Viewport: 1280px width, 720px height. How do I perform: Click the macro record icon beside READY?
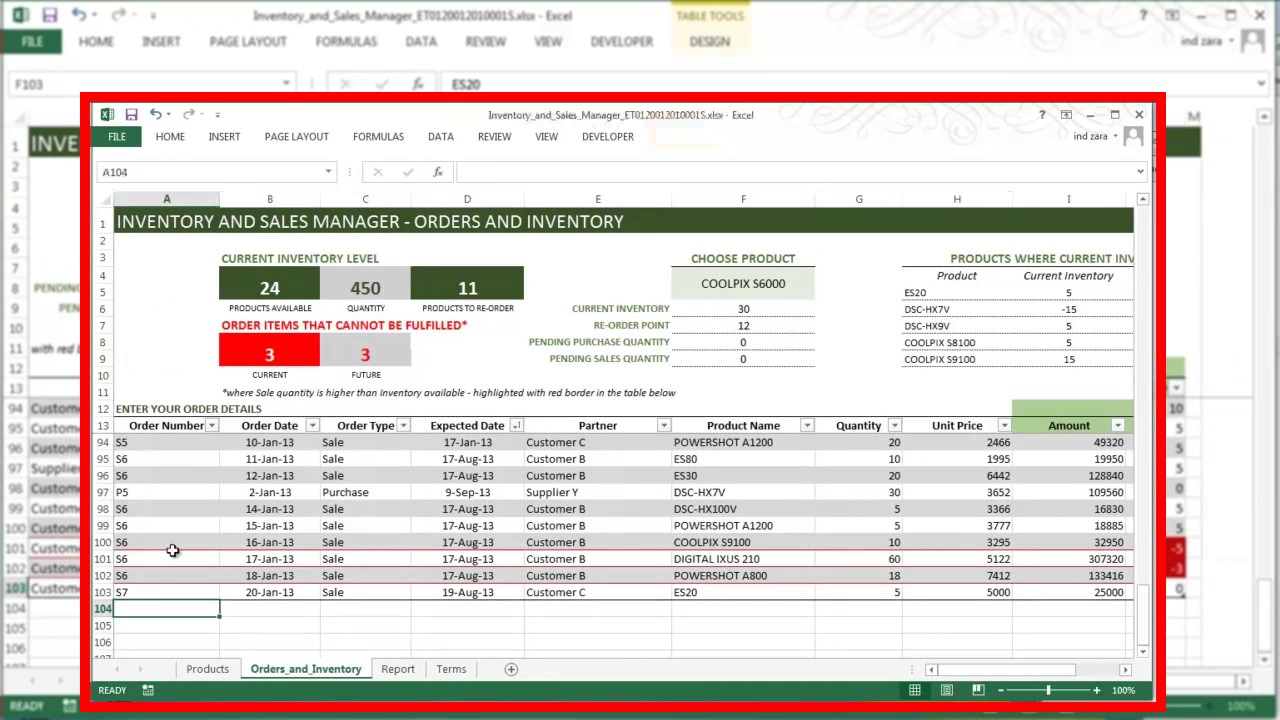(x=148, y=690)
